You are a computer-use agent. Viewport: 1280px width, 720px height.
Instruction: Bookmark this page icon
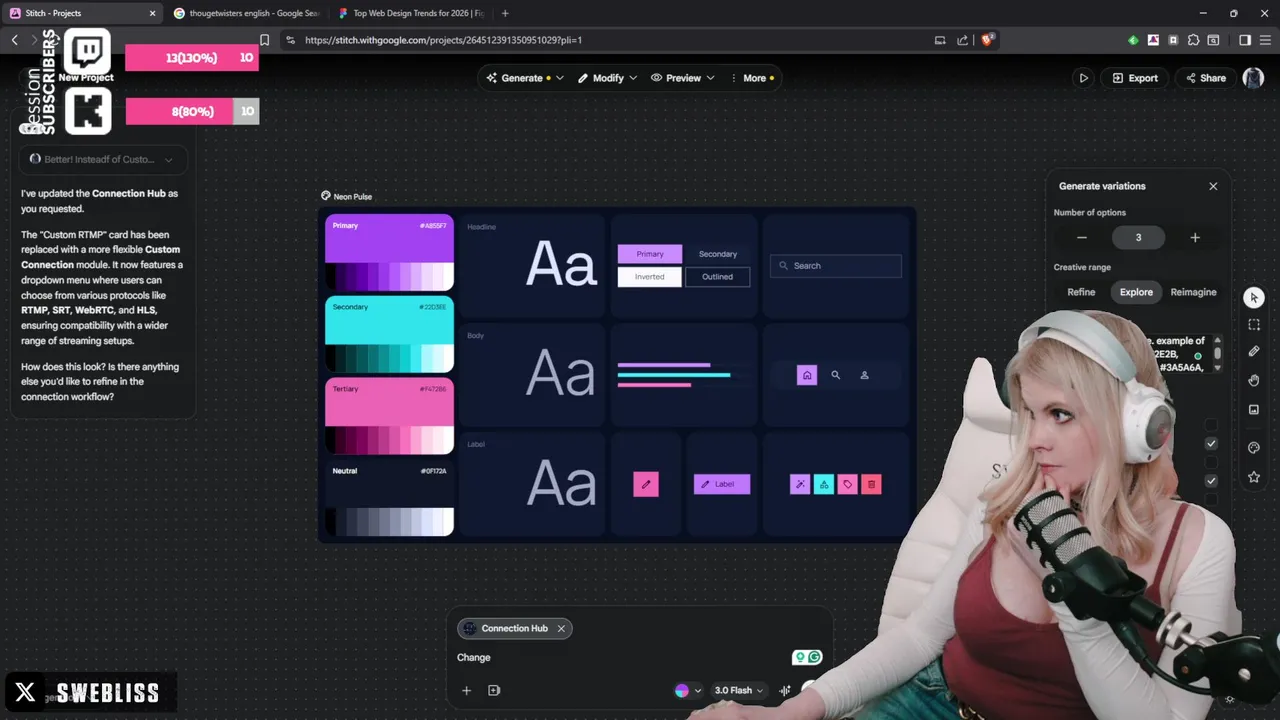tap(264, 40)
